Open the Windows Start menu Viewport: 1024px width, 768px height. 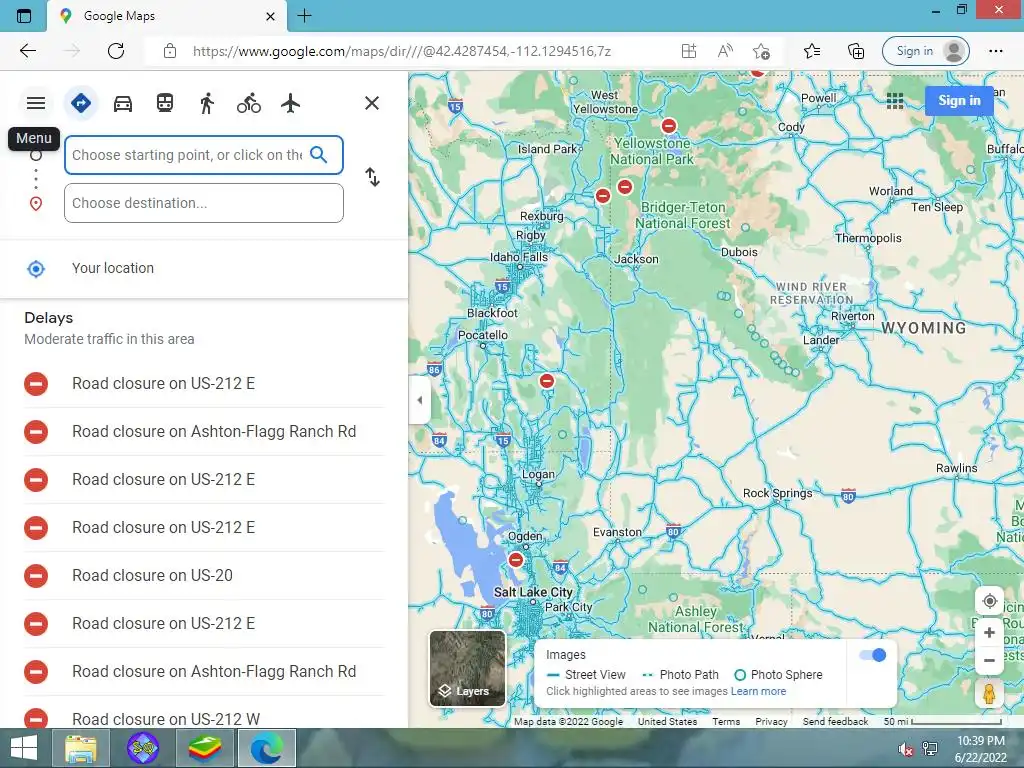click(24, 748)
